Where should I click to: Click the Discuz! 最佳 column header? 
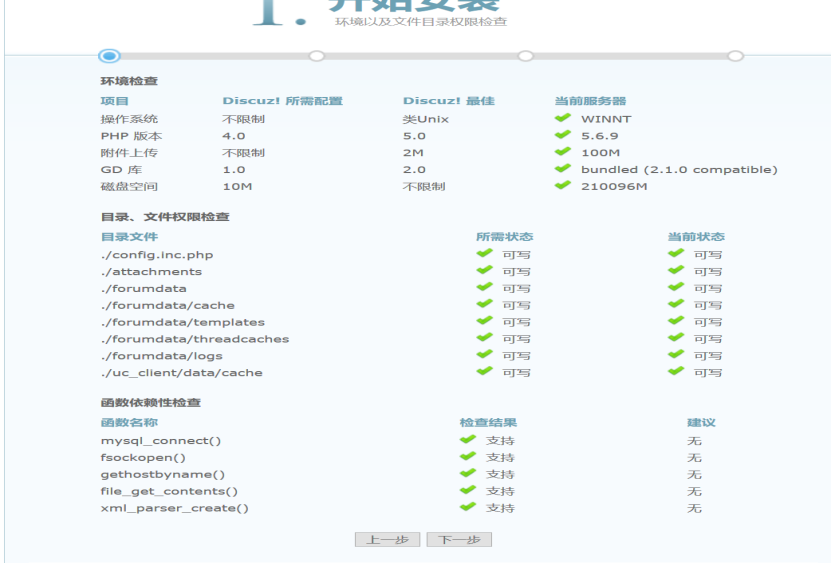tap(449, 101)
